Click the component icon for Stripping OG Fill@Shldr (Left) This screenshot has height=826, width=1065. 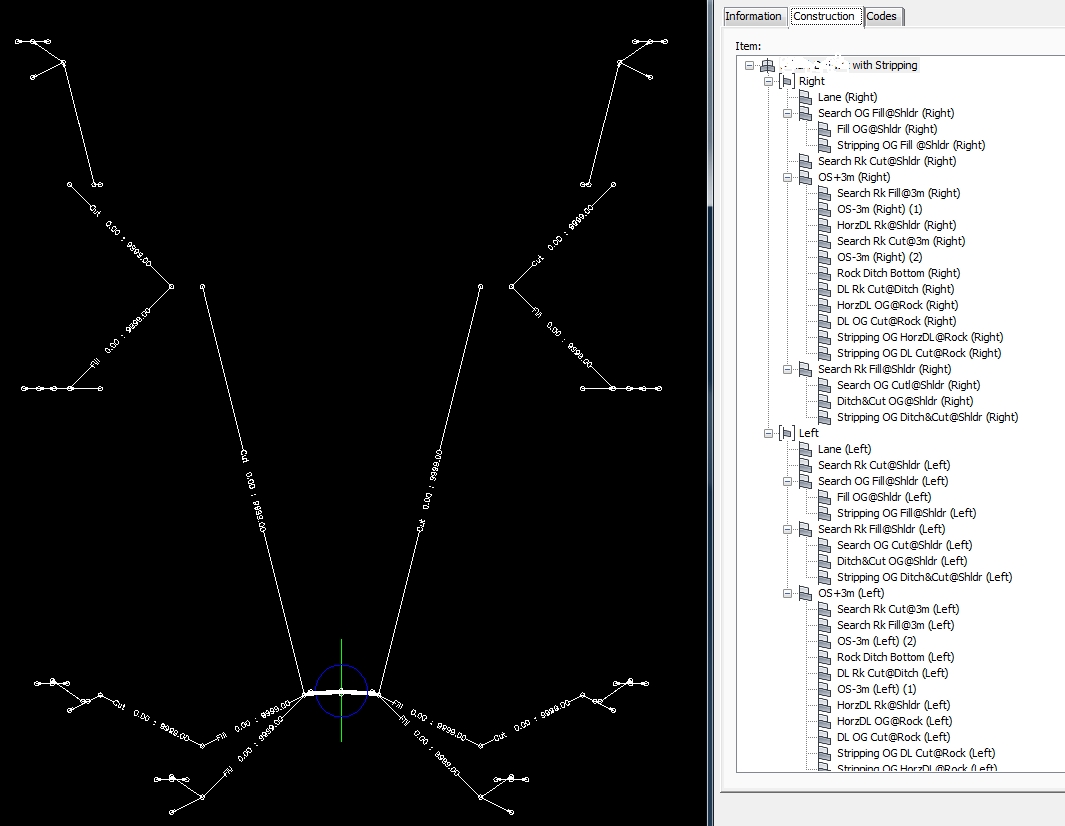[824, 512]
